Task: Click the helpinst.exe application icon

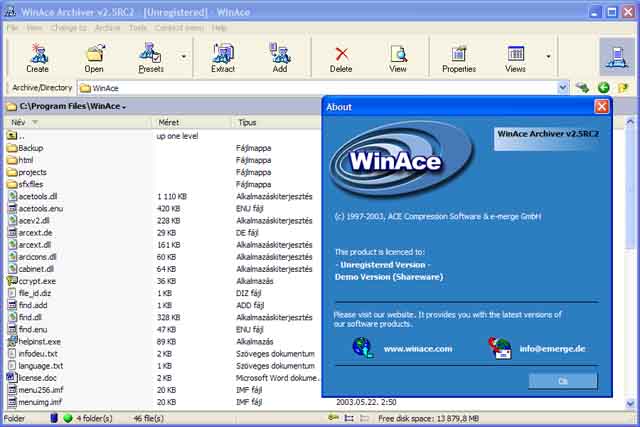Action: (x=12, y=341)
